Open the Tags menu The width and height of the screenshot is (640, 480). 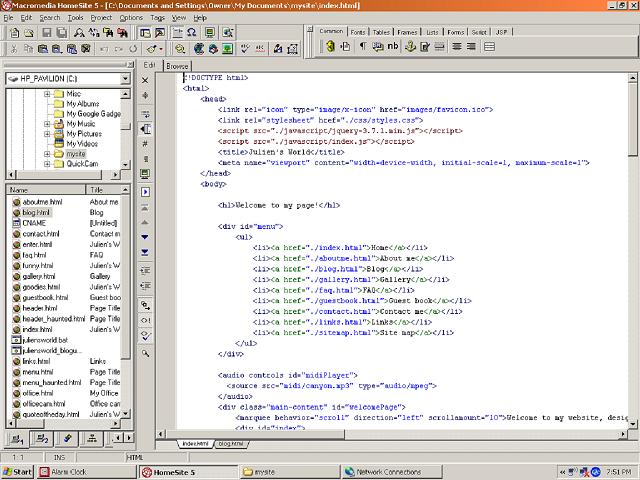[158, 18]
